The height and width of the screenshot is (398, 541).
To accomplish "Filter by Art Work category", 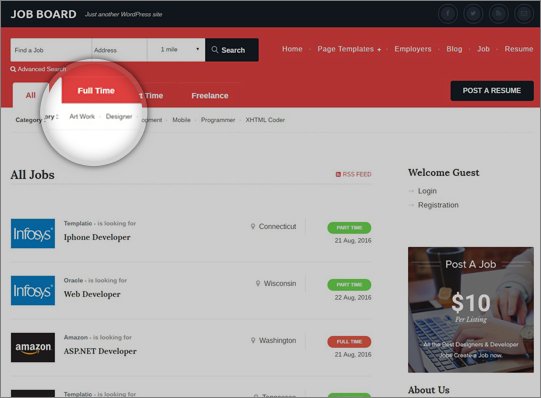I will pos(82,117).
